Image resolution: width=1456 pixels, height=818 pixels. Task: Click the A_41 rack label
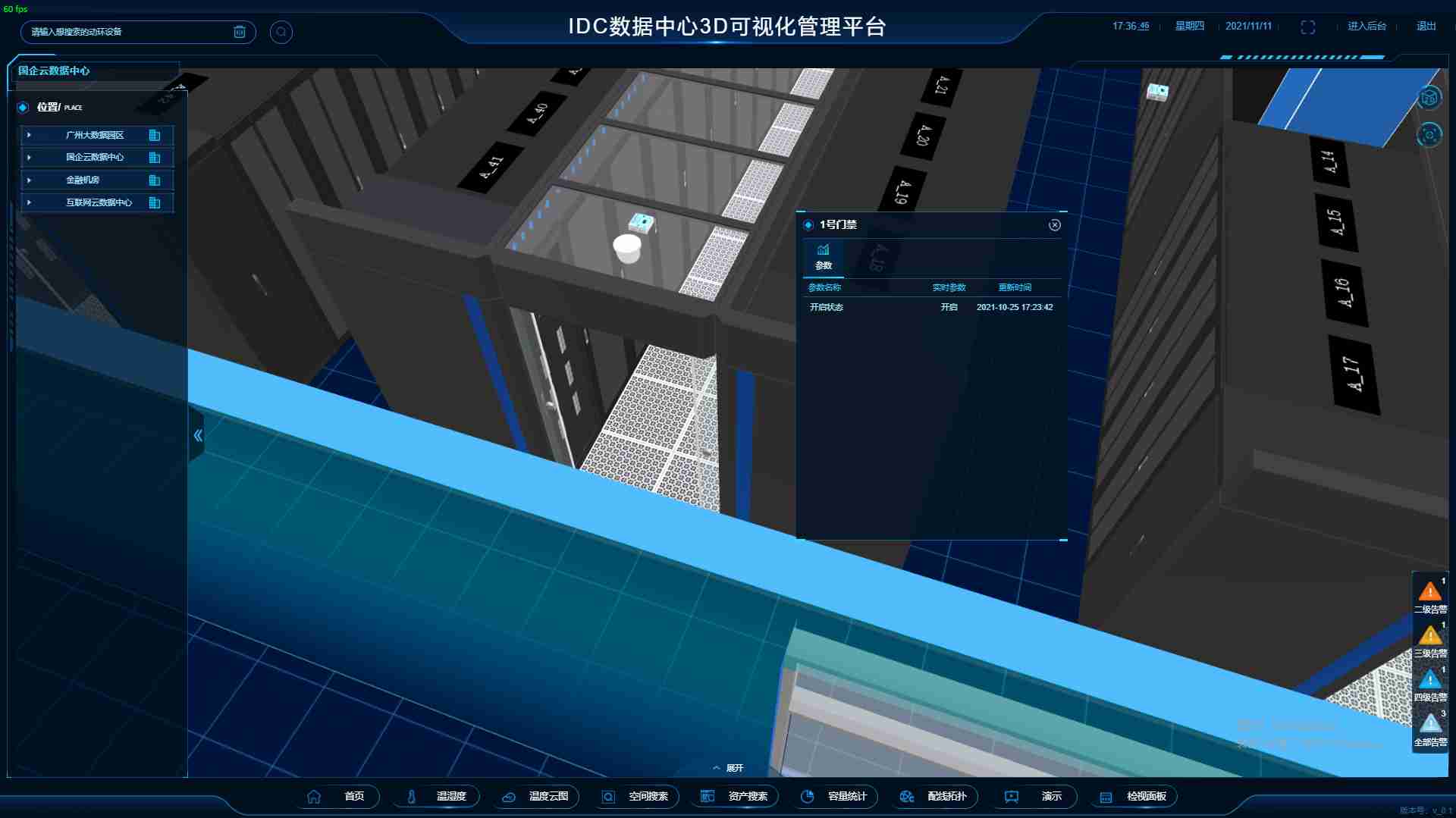(x=491, y=167)
